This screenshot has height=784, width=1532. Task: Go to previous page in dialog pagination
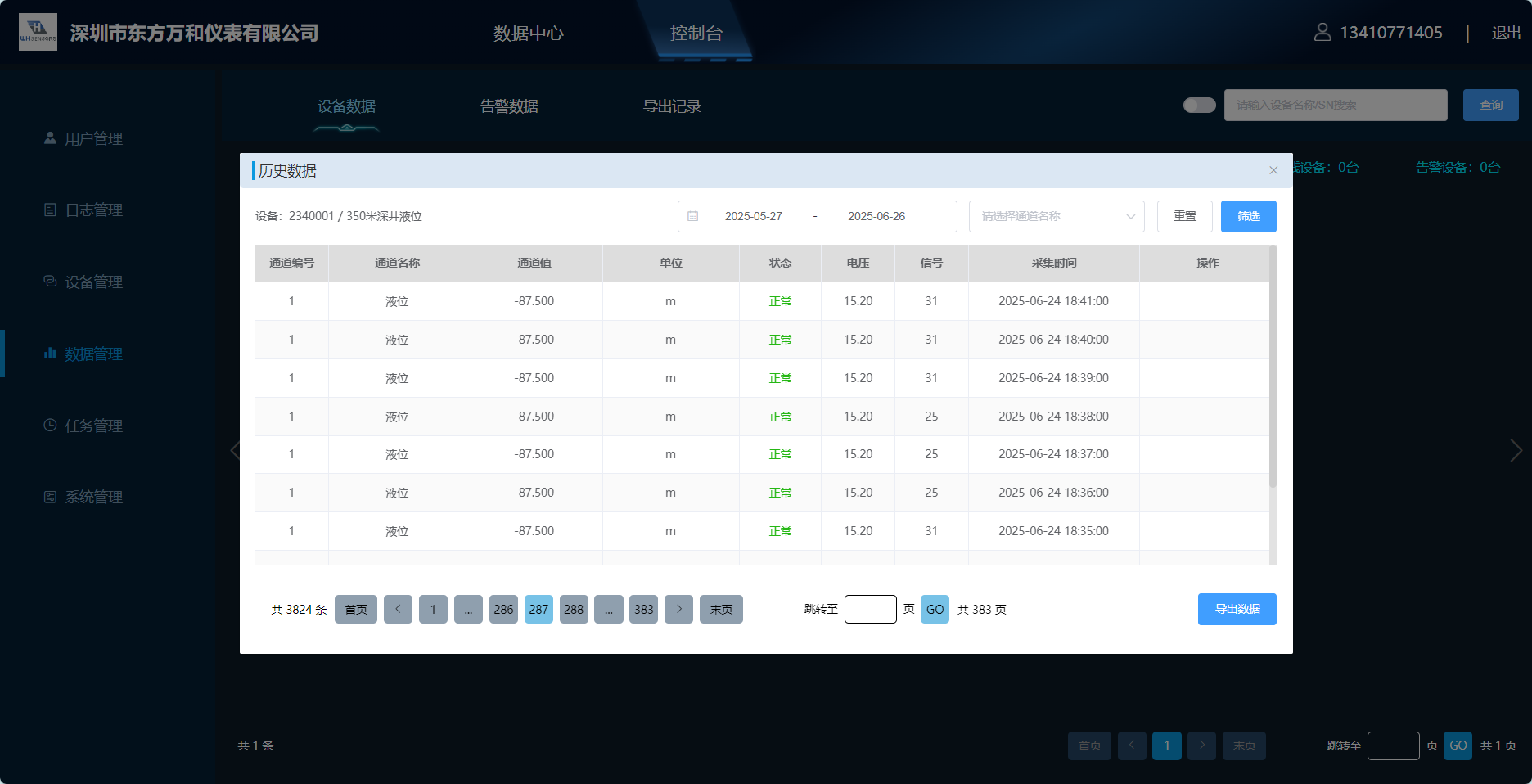(x=398, y=609)
